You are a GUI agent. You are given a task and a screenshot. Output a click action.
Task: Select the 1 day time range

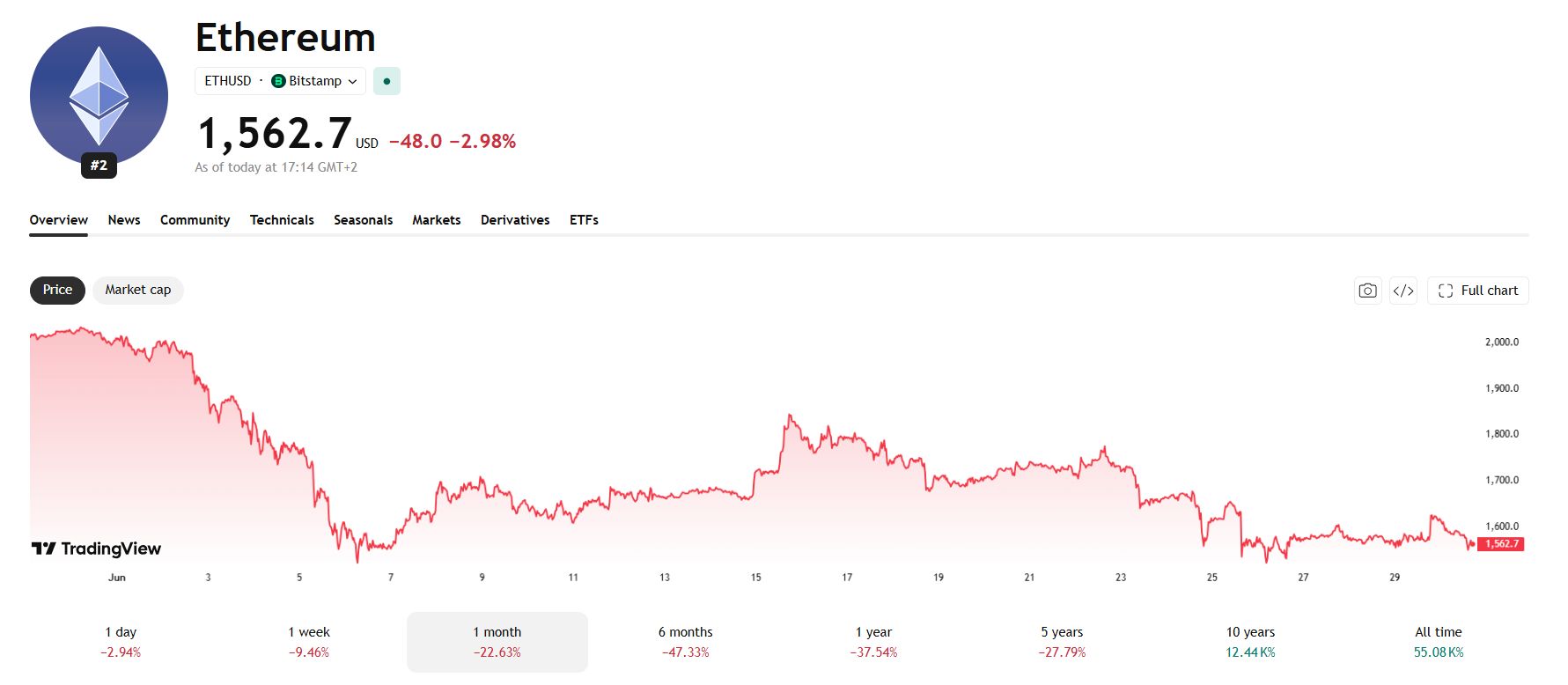(121, 642)
